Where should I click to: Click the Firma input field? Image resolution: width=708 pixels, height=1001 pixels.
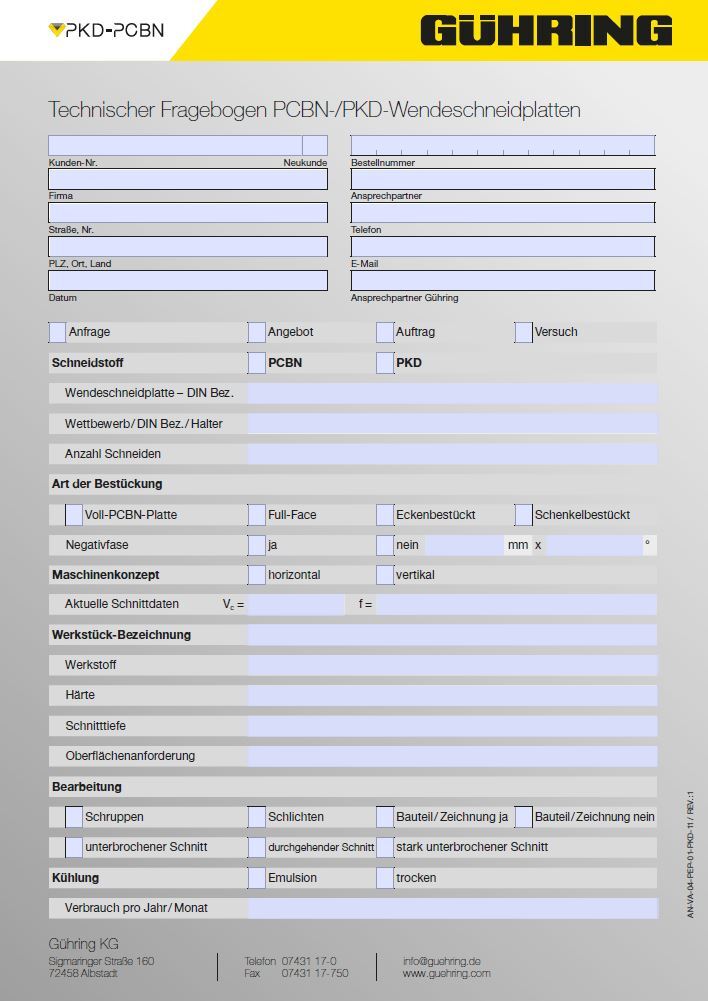188,179
